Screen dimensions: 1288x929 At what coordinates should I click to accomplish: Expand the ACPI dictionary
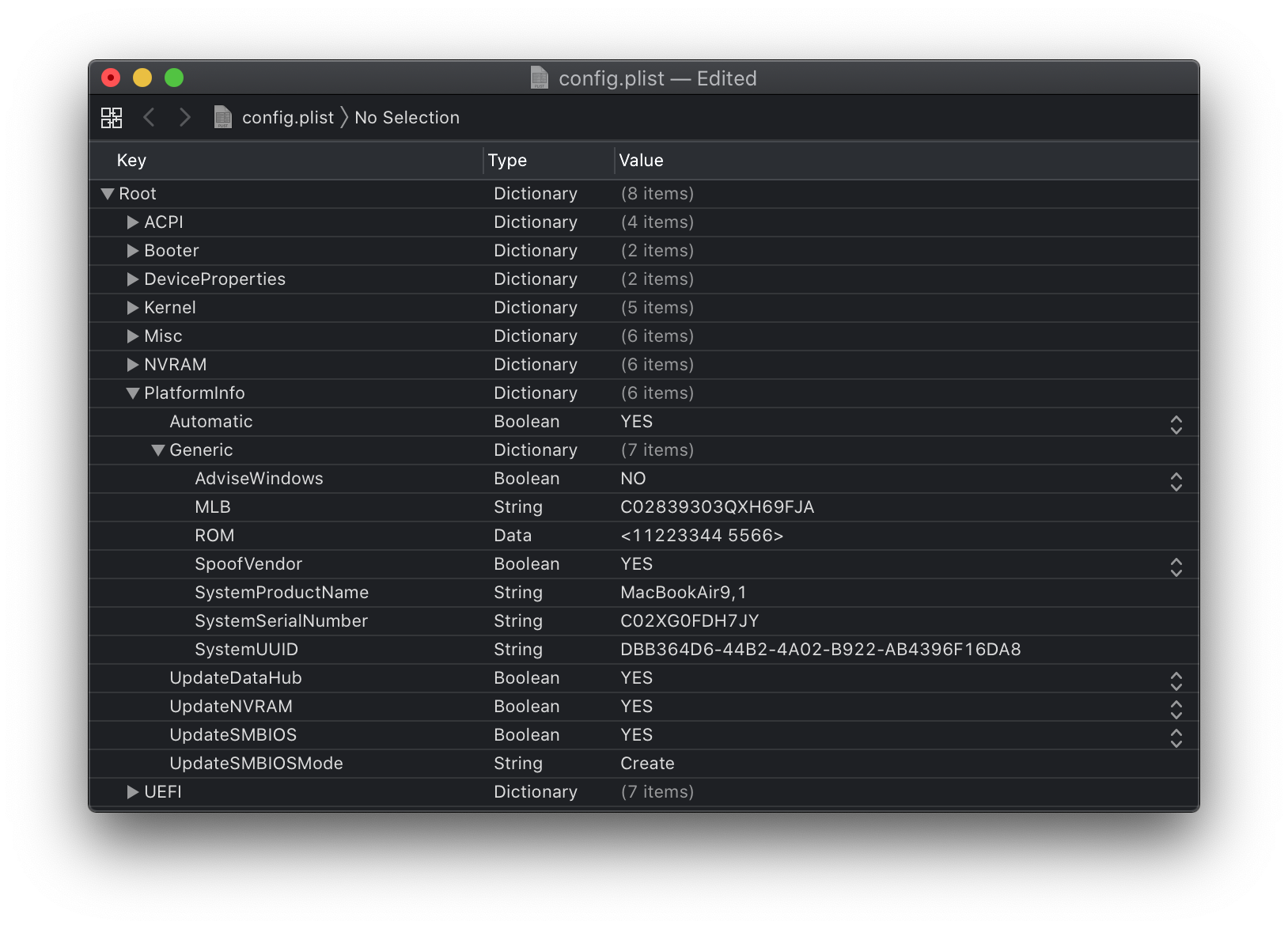pos(133,222)
